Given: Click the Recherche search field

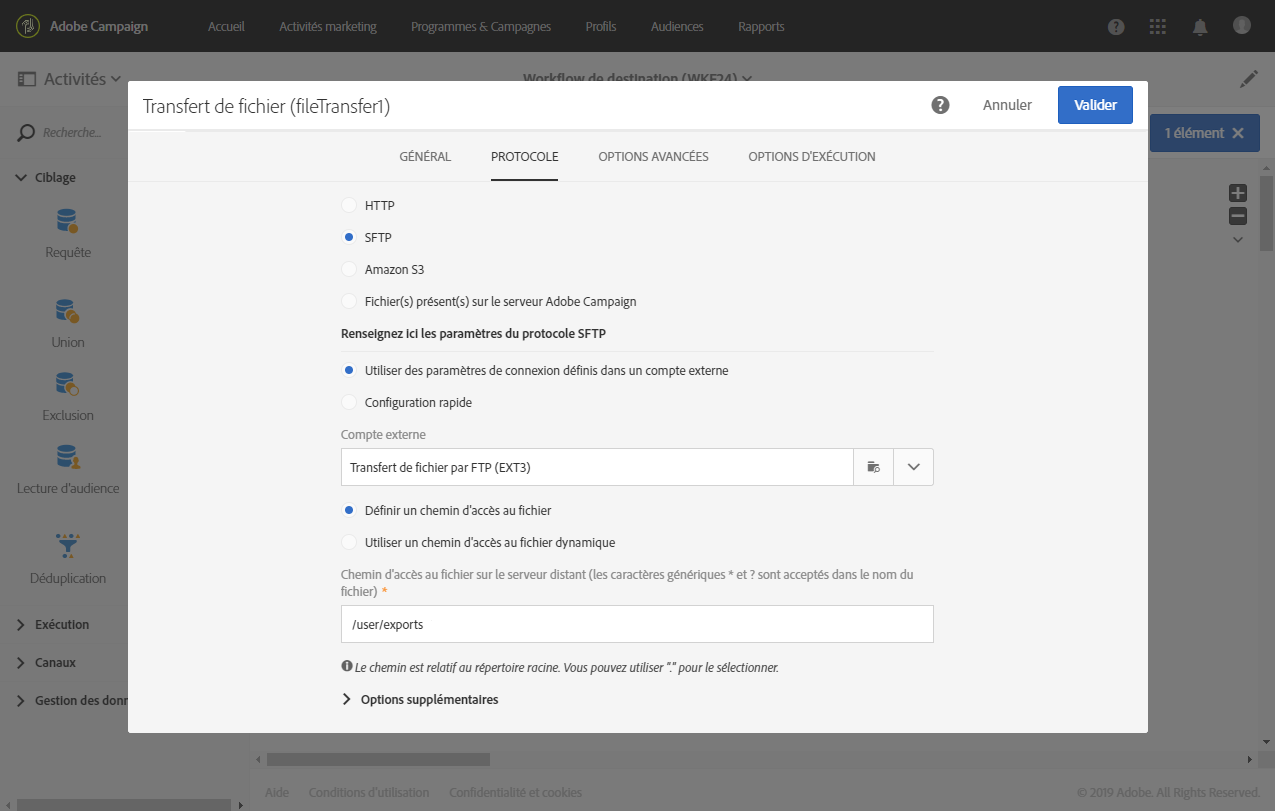Looking at the screenshot, I should click(72, 133).
